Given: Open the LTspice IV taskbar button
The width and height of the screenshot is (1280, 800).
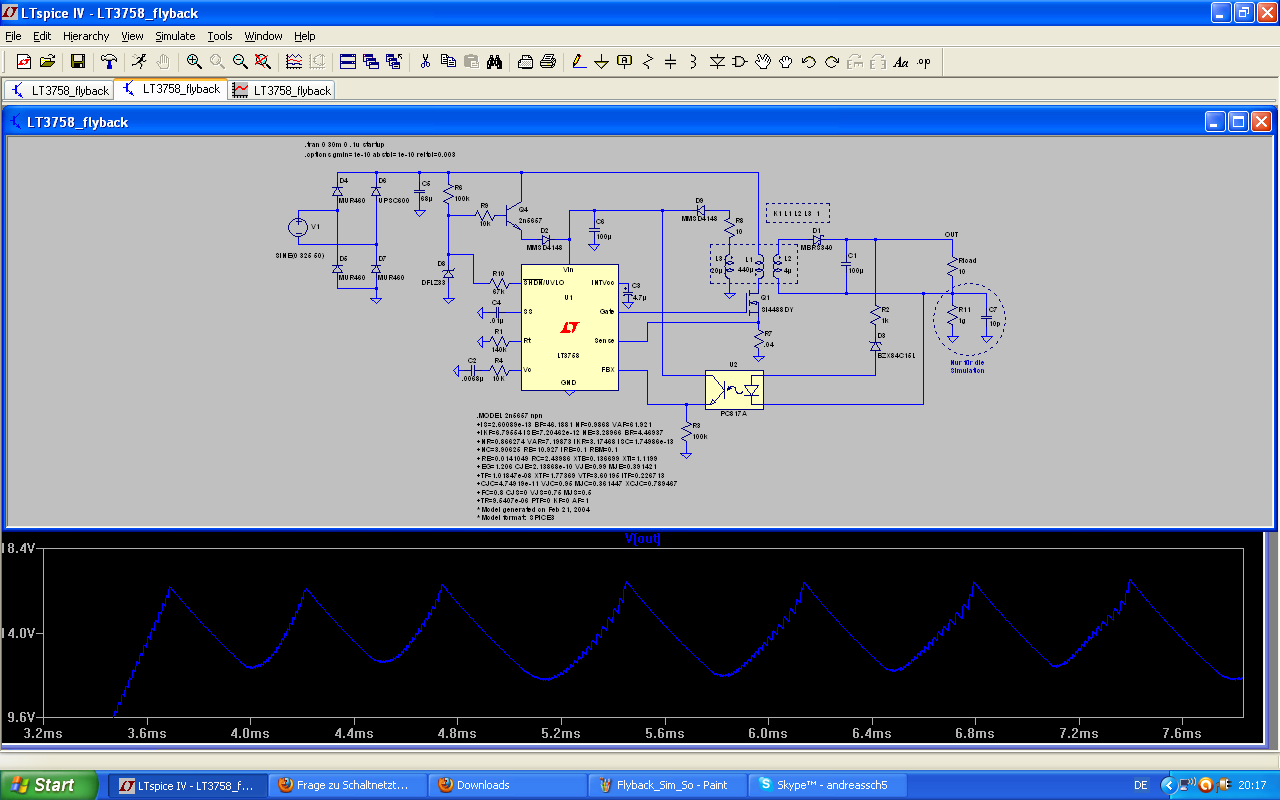Looking at the screenshot, I should tap(187, 785).
